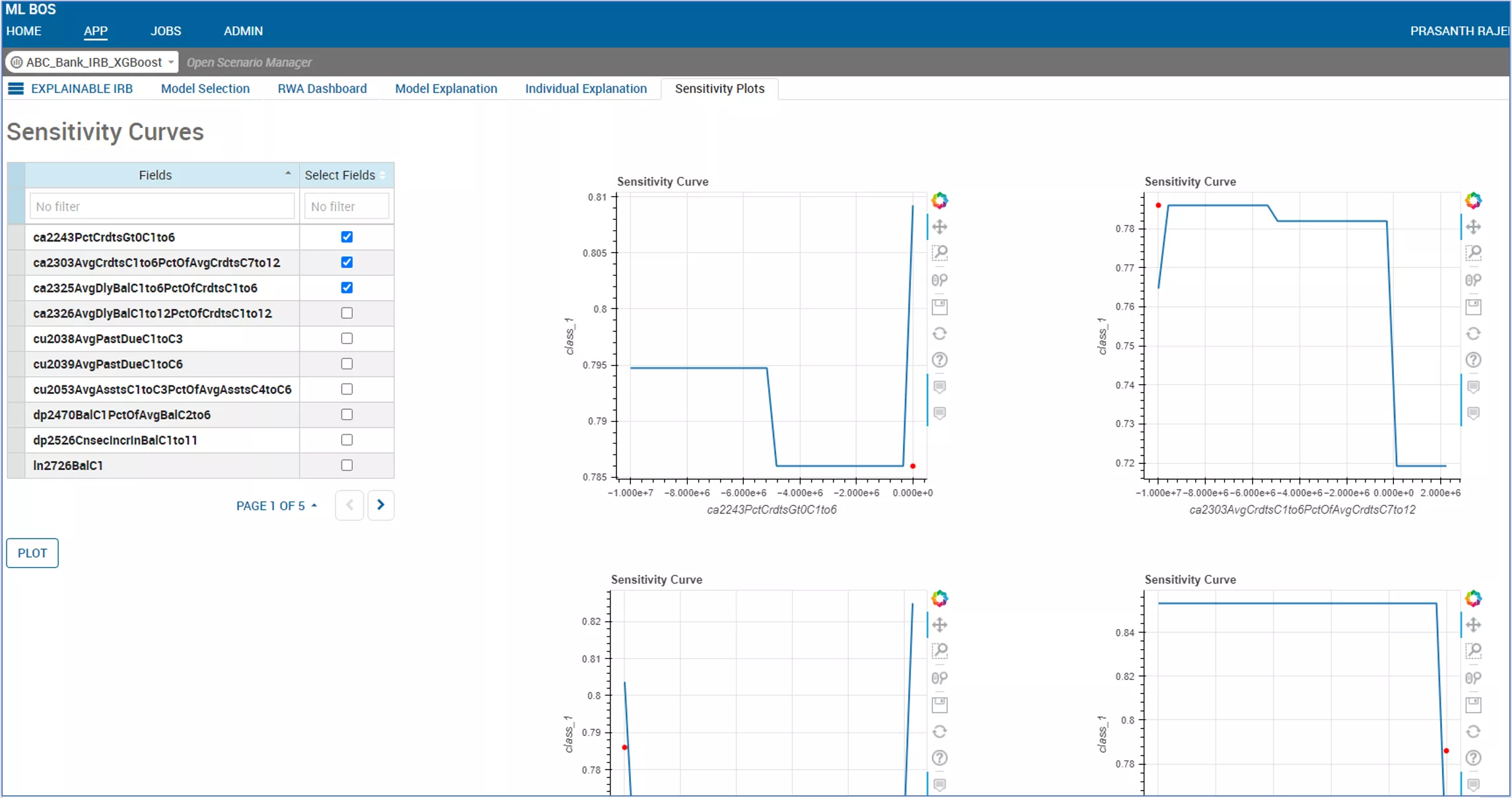Switch to the RWA Dashboard tab
Screen dimensions: 1512x798
pos(322,88)
